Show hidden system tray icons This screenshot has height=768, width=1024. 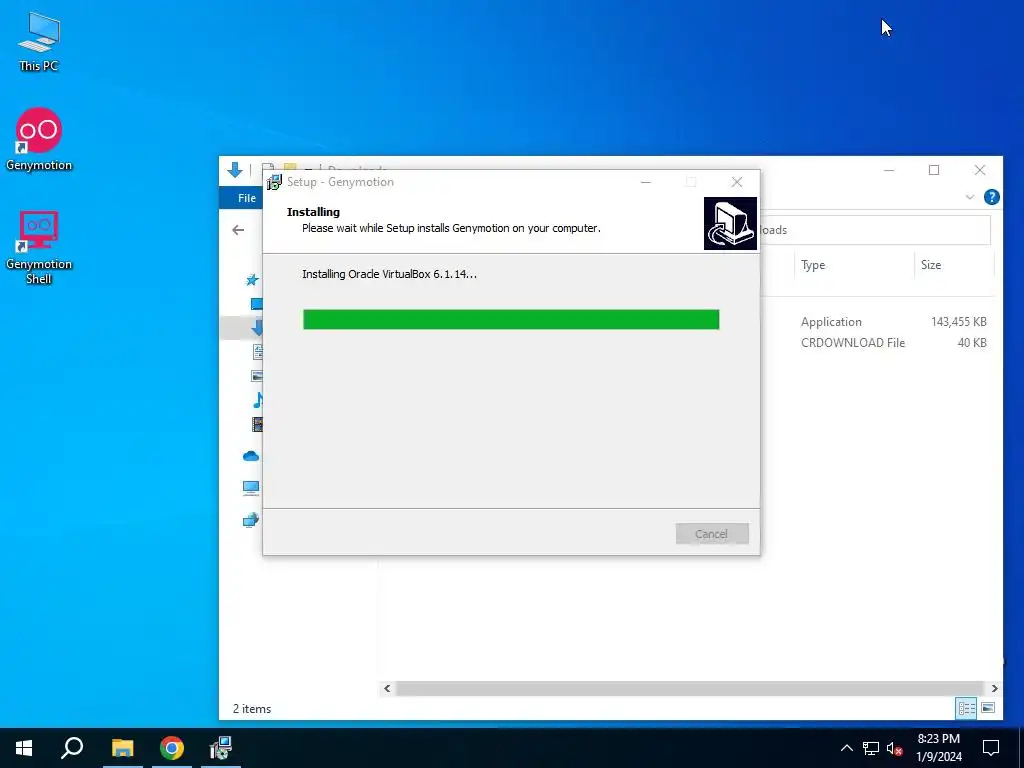point(846,748)
